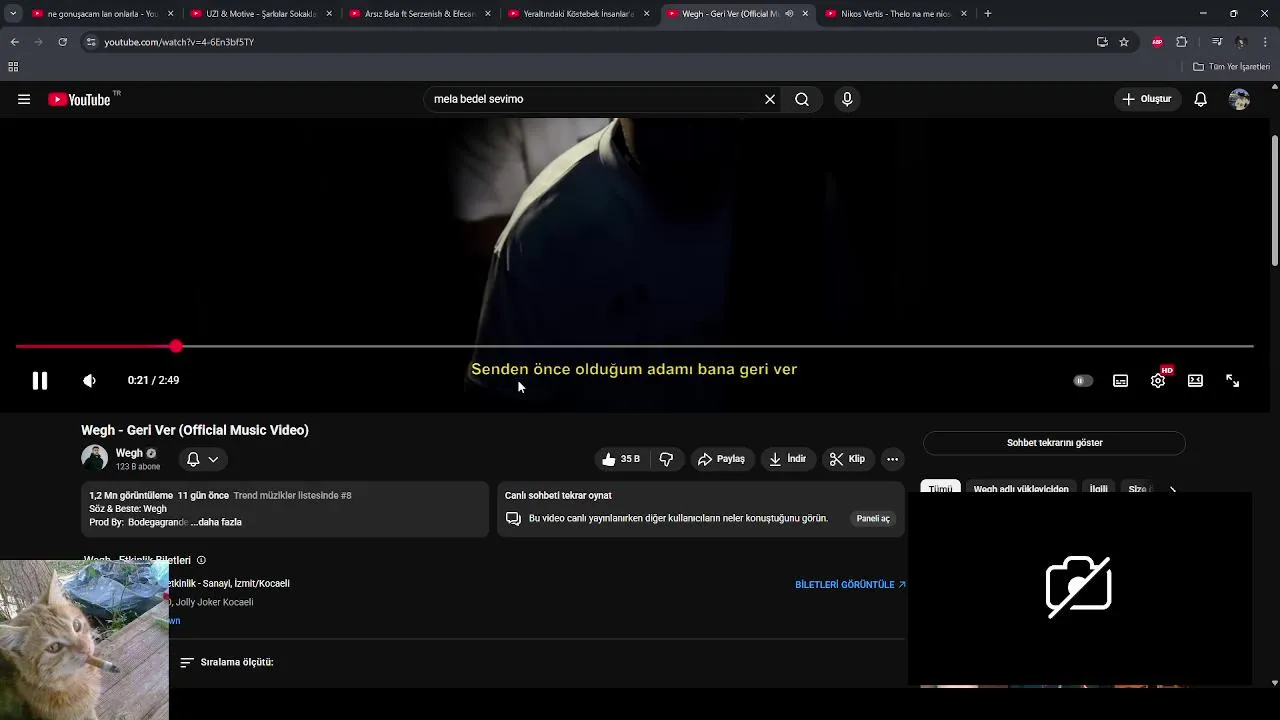
Task: Bookmark this page with star
Action: (x=1124, y=42)
